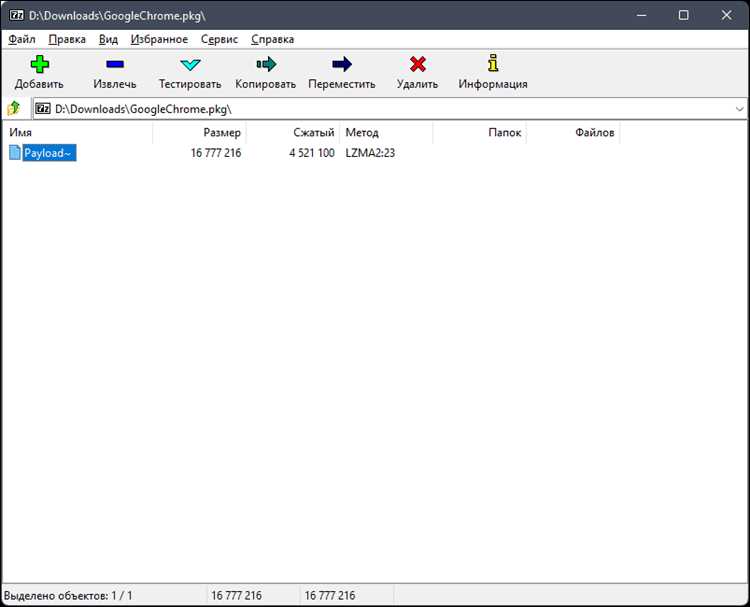Close the 7-Zip window
This screenshot has height=607, width=750.
726,15
